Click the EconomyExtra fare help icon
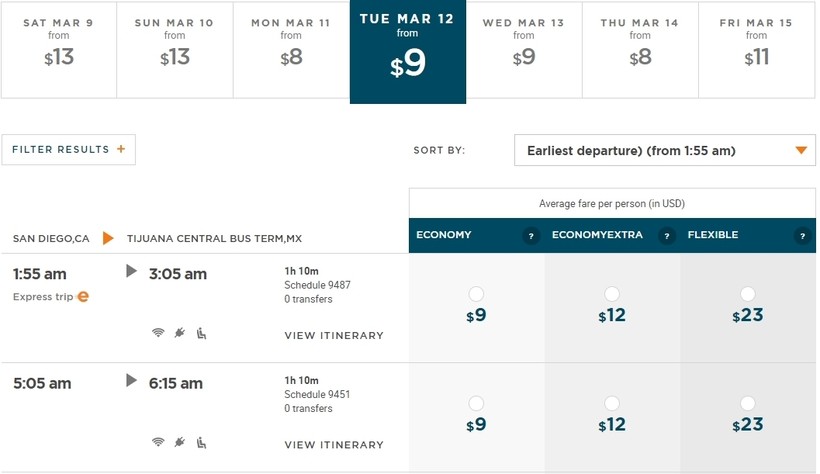 point(666,236)
